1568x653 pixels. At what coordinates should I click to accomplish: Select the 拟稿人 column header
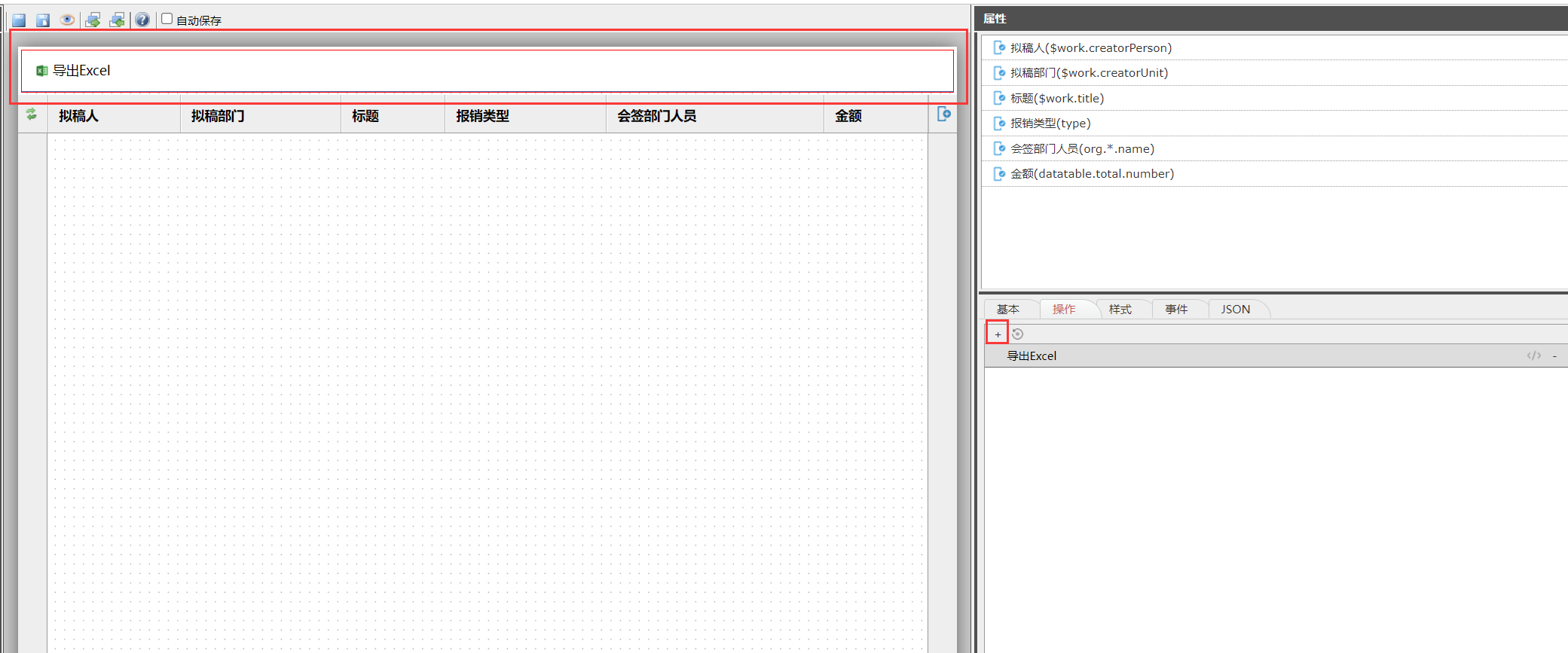click(114, 116)
